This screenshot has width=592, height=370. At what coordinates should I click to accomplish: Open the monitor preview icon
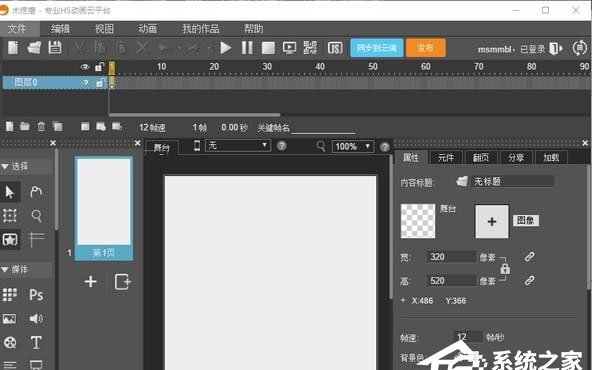coord(290,48)
